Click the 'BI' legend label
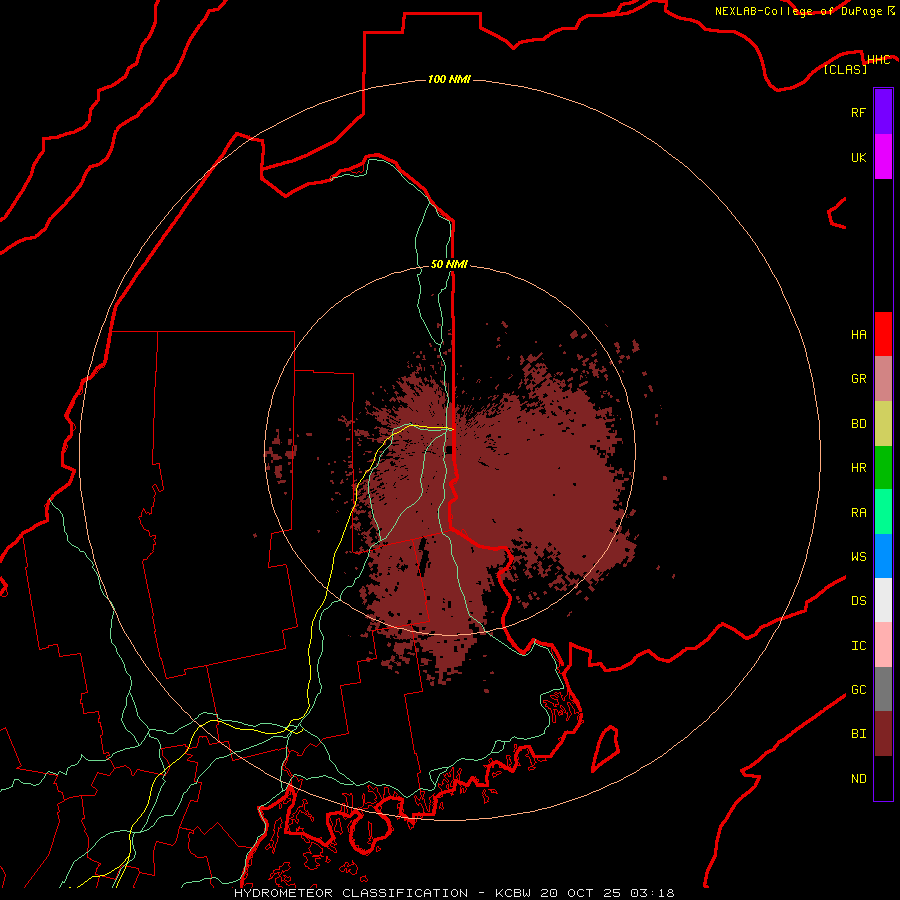The width and height of the screenshot is (900, 900). coord(858,734)
